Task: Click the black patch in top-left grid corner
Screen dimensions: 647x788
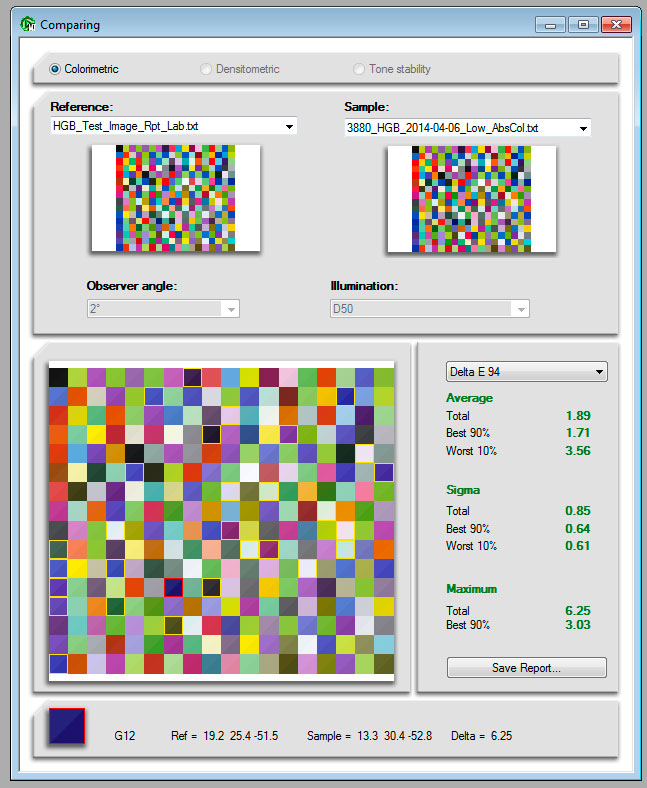Action: pos(59,377)
